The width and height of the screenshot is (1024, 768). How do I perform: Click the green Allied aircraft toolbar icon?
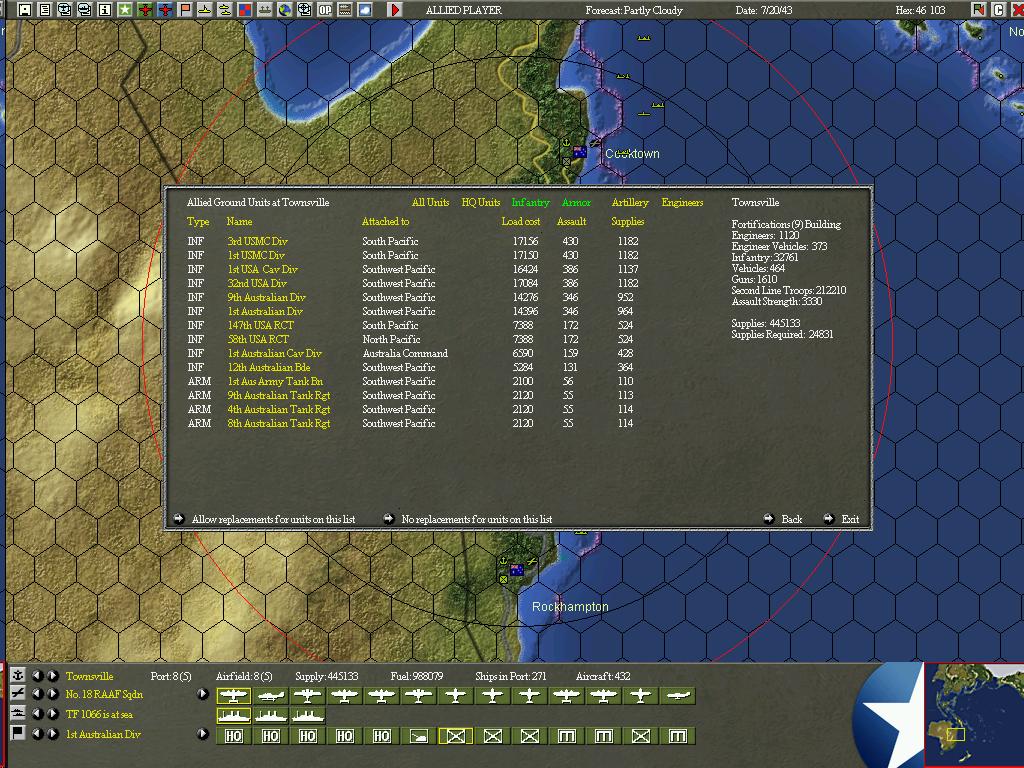[144, 8]
